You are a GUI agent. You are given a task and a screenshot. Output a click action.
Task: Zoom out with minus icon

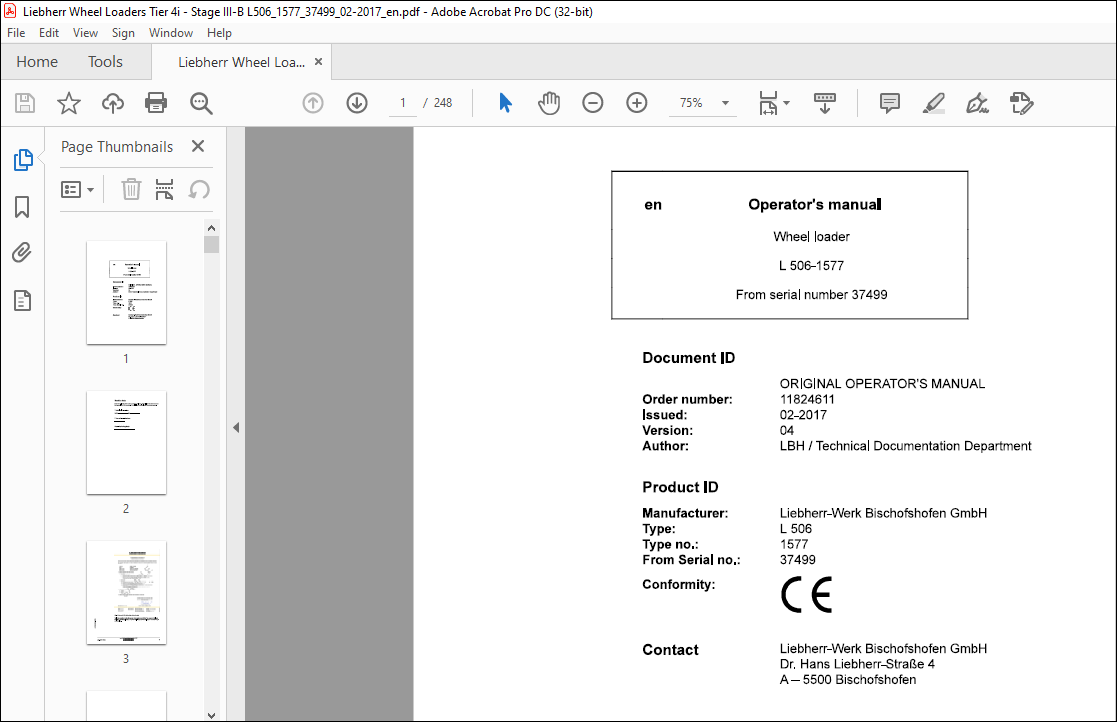pos(593,103)
